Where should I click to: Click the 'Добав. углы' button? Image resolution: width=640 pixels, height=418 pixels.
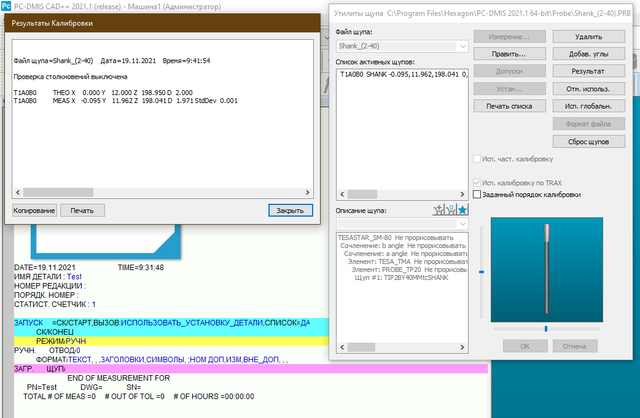589,54
